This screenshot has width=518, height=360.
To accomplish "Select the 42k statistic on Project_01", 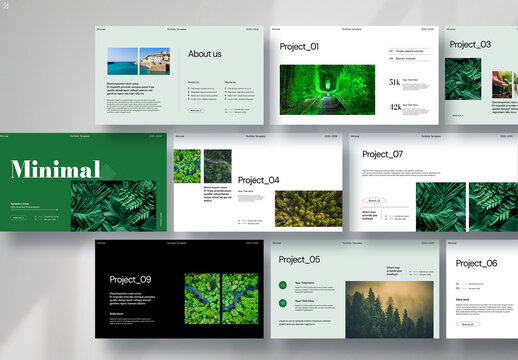I will 395,107.
